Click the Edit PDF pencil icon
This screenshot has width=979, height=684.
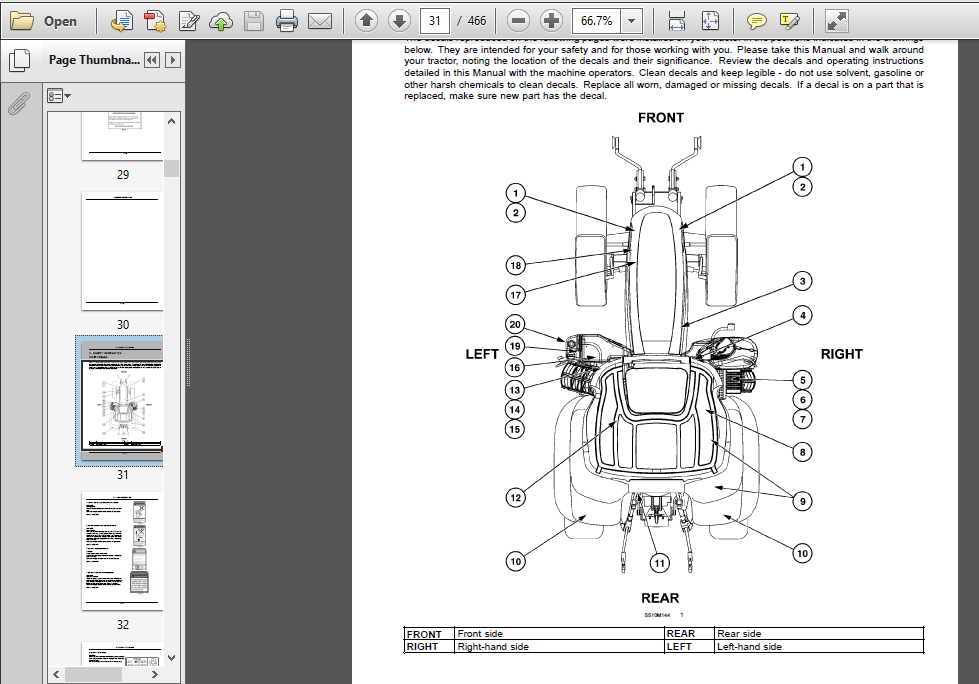(x=189, y=21)
